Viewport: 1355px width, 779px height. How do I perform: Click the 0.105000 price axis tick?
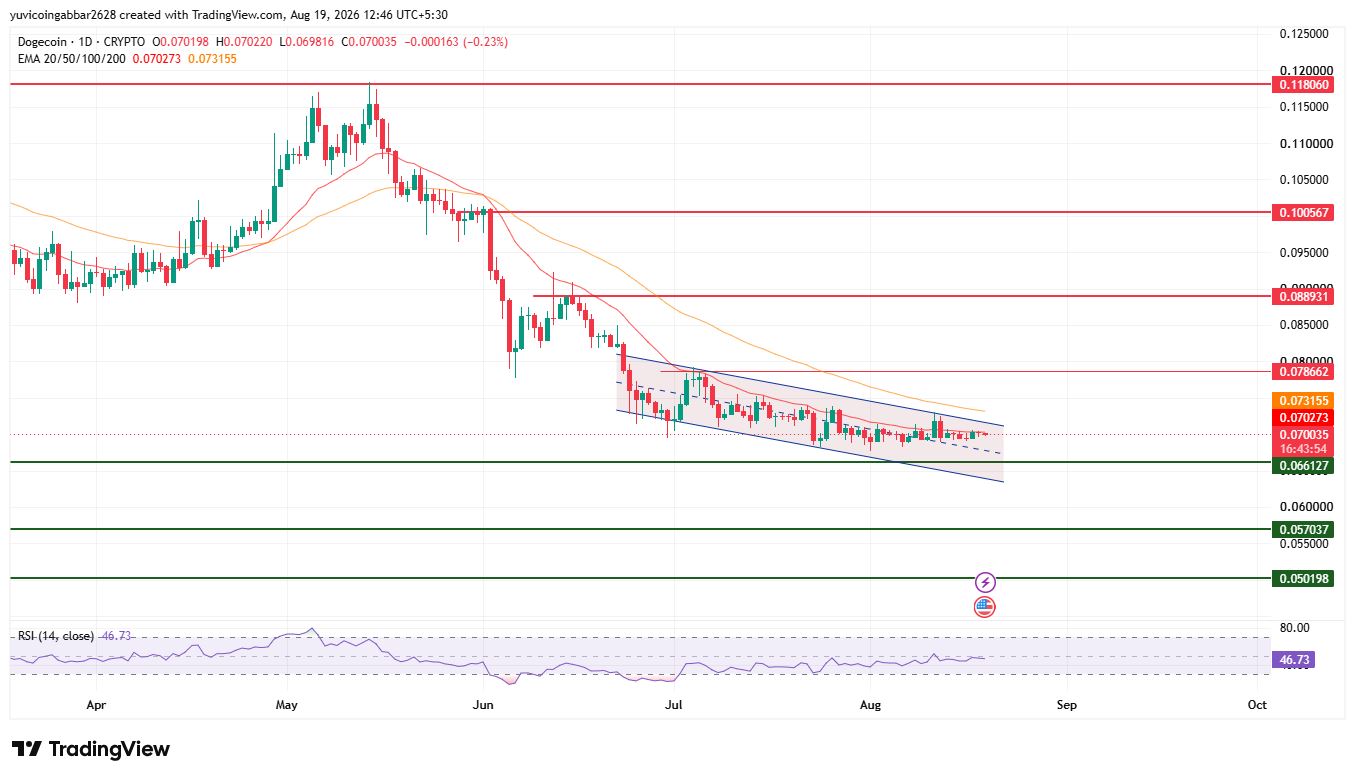(1305, 180)
